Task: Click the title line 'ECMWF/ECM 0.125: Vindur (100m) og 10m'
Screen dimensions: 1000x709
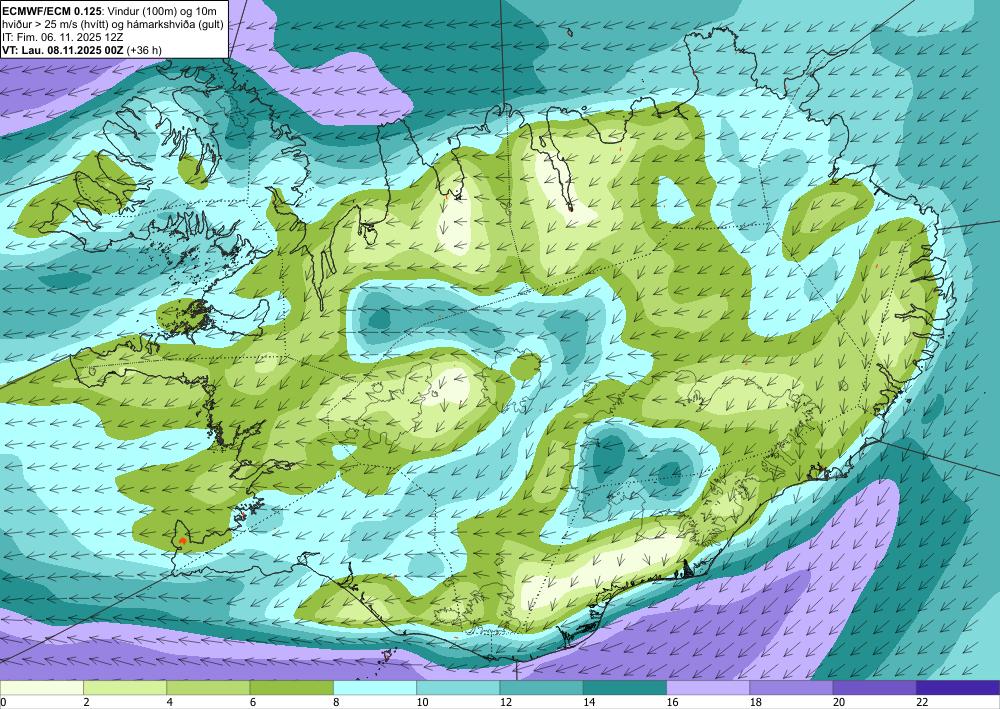Action: [109, 10]
